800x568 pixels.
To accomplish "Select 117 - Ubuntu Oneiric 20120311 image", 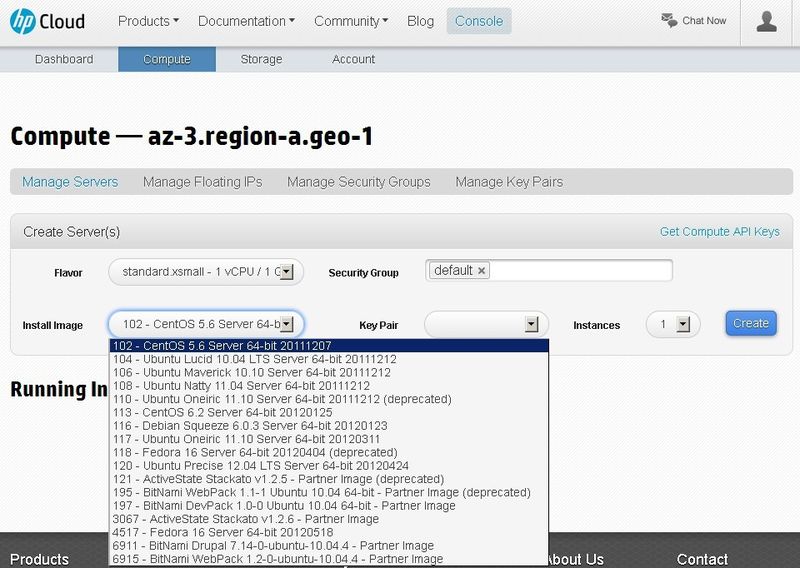I will (329, 438).
